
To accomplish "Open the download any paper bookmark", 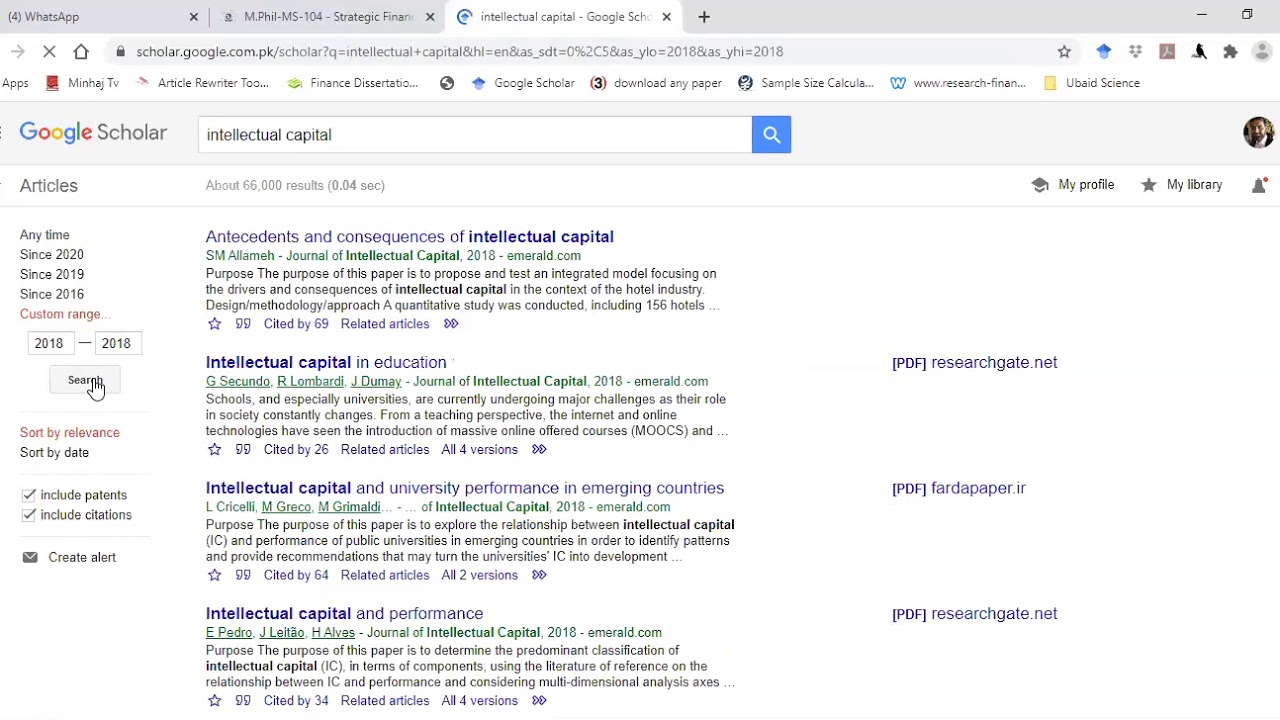I will [656, 83].
